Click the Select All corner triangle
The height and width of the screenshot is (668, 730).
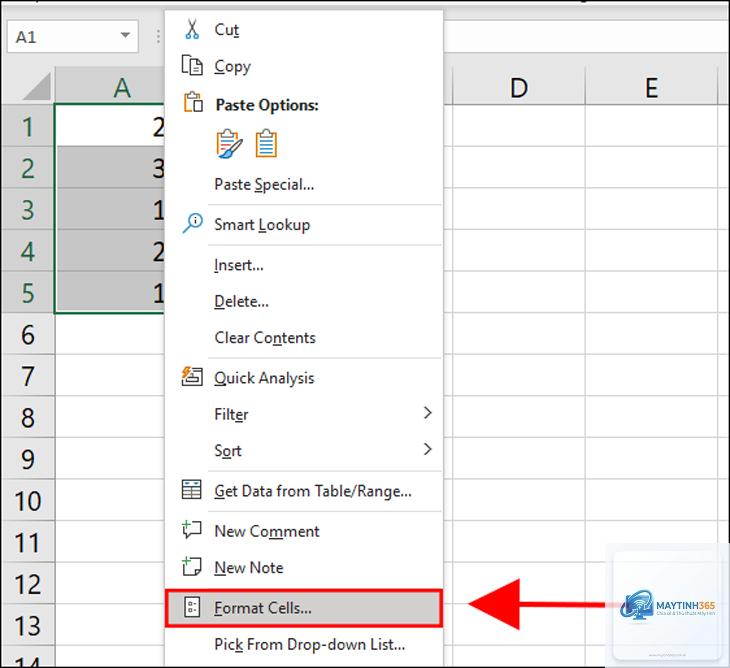(x=36, y=87)
